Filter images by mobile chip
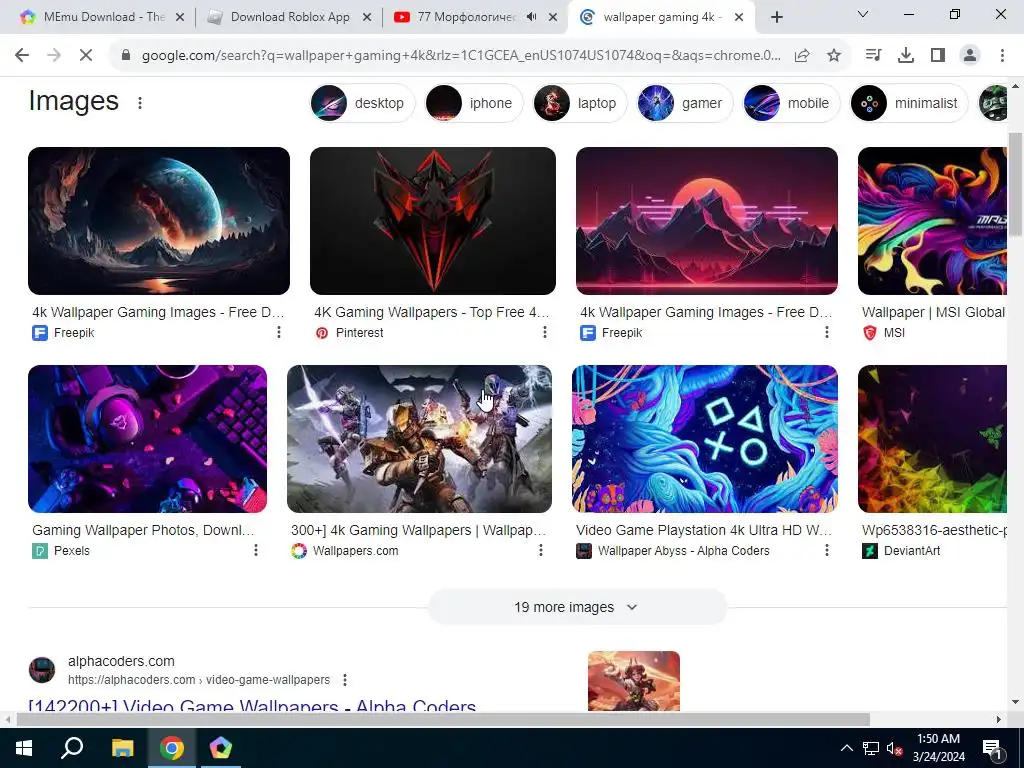The width and height of the screenshot is (1024, 768). click(791, 103)
